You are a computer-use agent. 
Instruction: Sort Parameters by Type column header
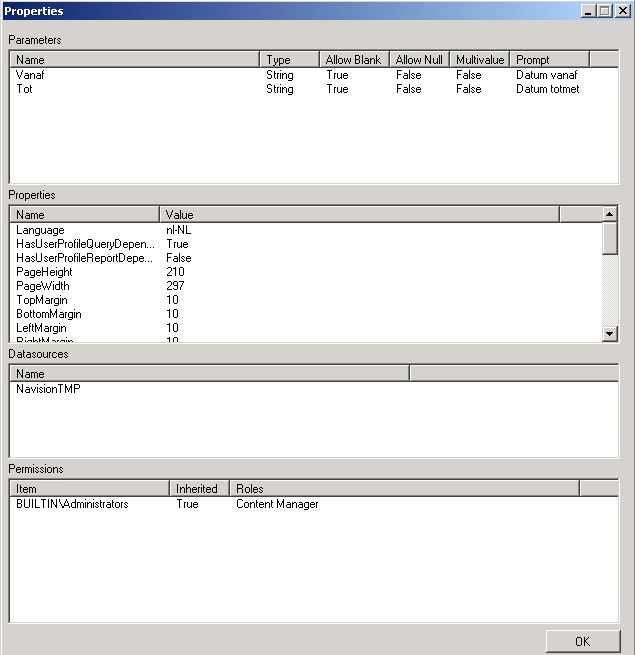[290, 60]
